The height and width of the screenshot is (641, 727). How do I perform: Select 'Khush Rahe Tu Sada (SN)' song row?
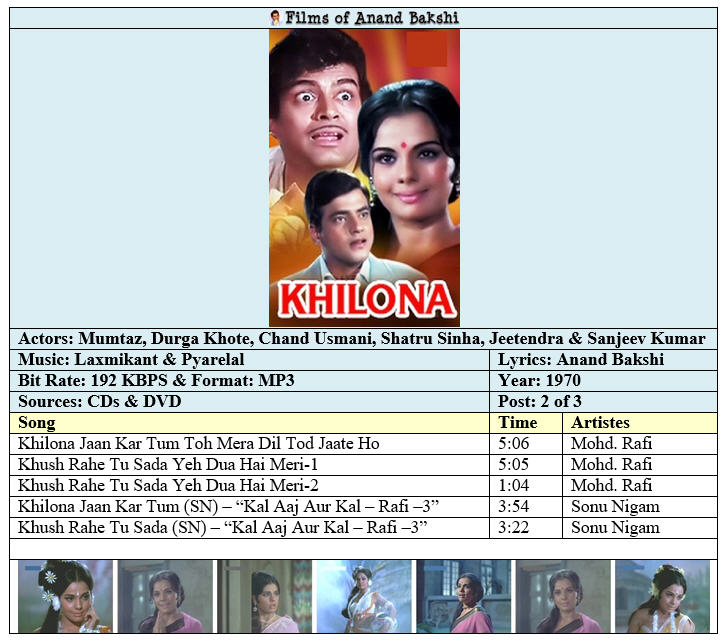tap(249, 527)
